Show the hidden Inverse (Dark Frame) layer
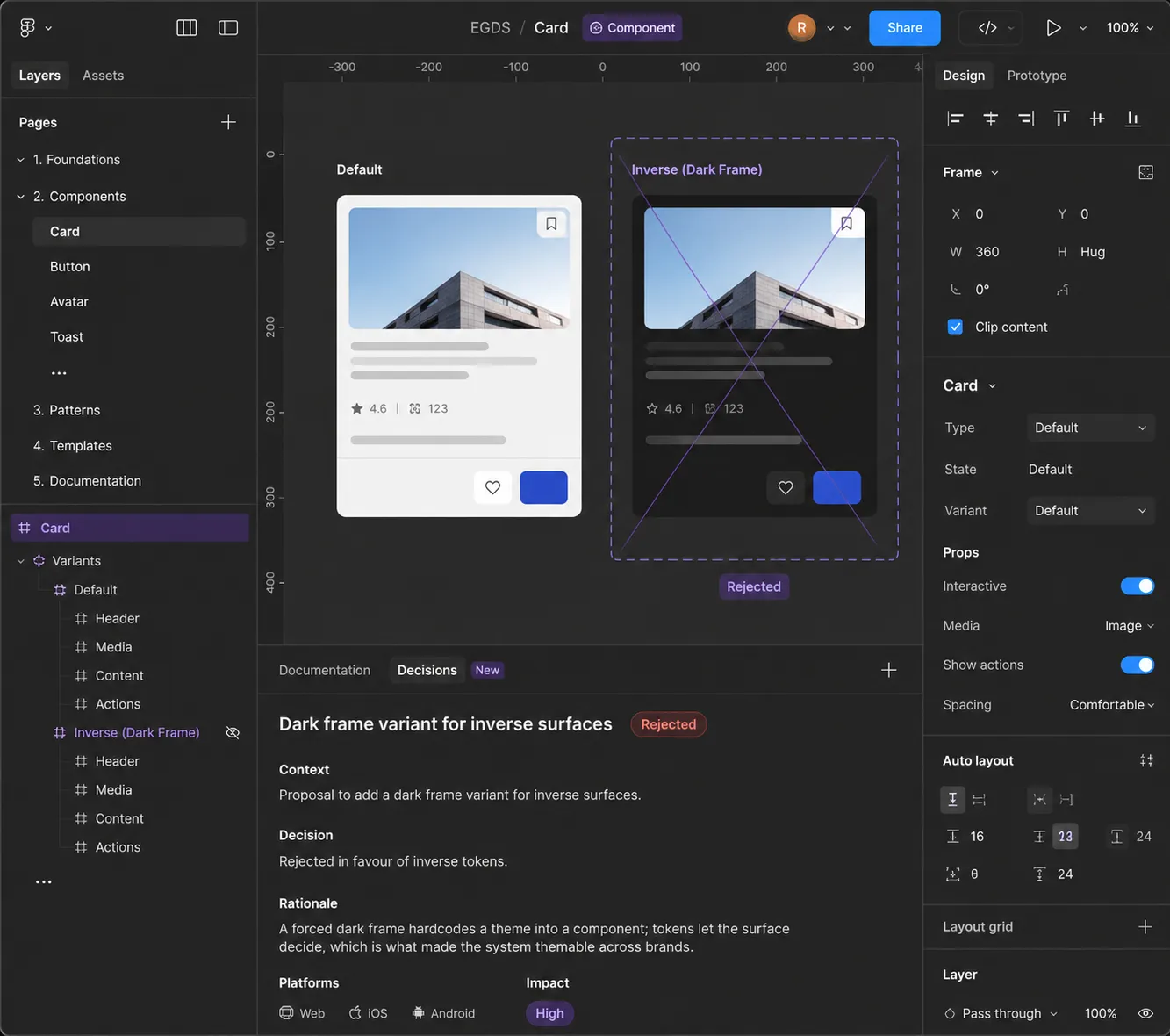 click(233, 732)
